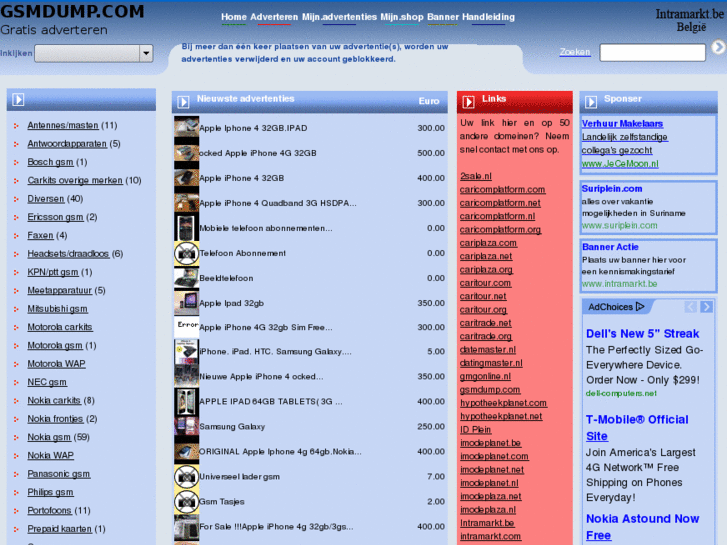
Task: Open Diversen category
Action: pyautogui.click(x=45, y=199)
